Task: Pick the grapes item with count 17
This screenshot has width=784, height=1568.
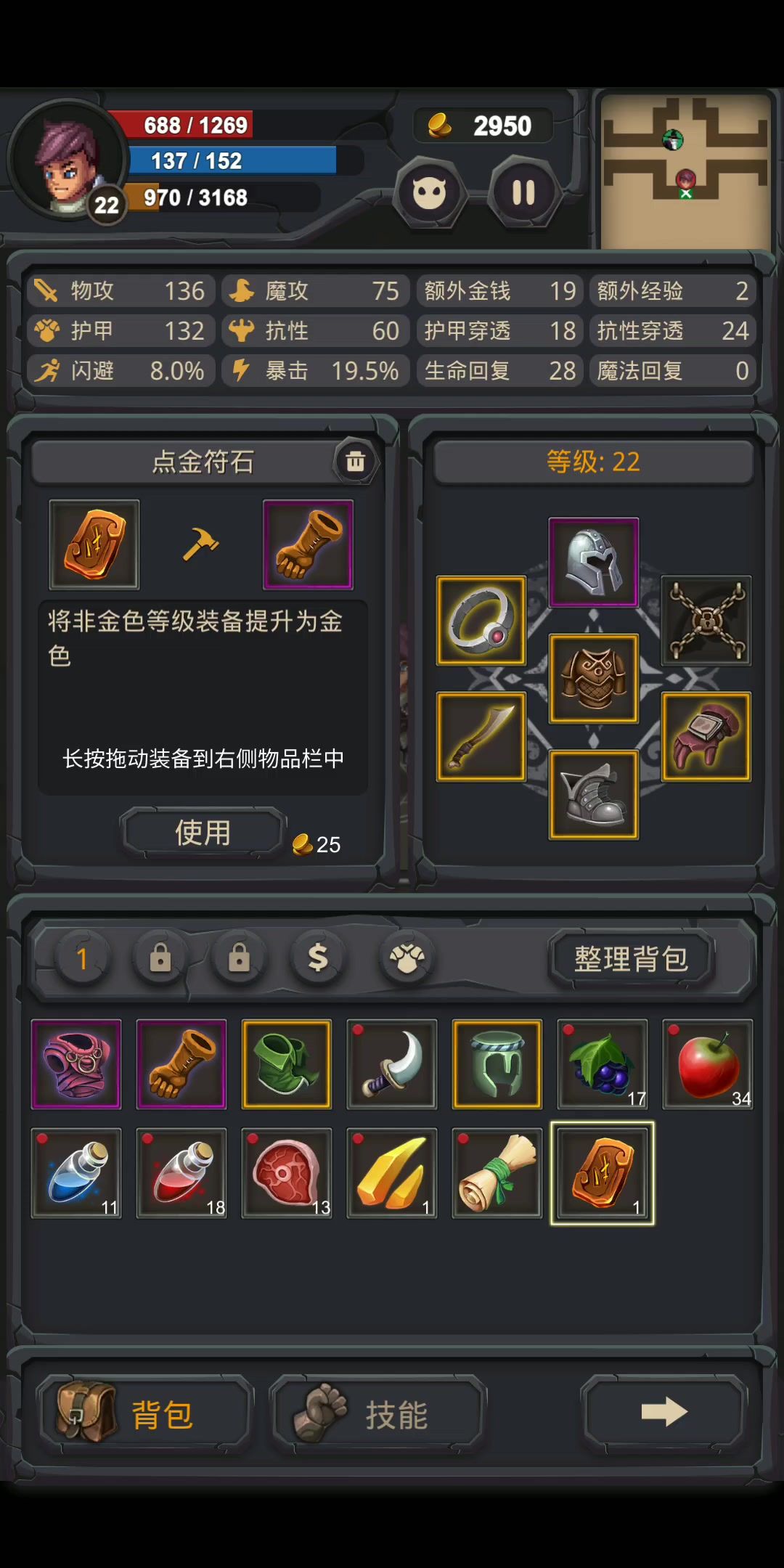Action: (x=603, y=1064)
